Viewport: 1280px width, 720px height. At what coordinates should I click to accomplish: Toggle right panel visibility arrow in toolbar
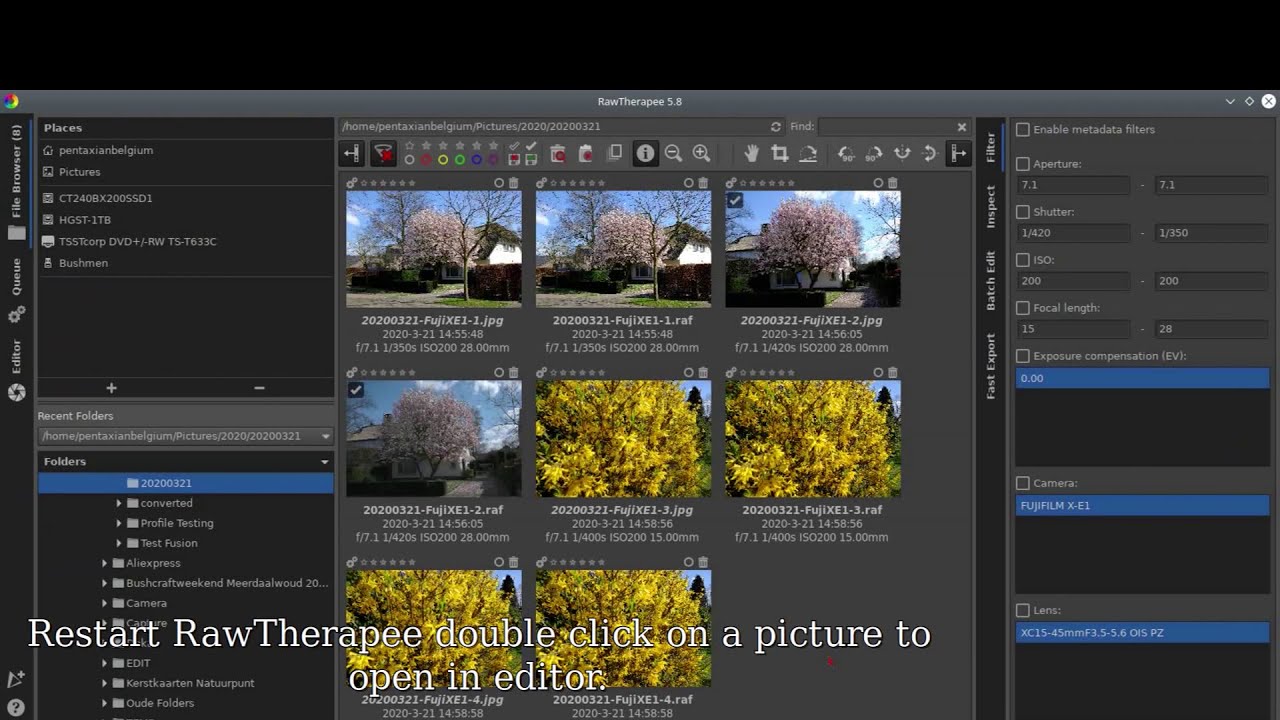(958, 153)
